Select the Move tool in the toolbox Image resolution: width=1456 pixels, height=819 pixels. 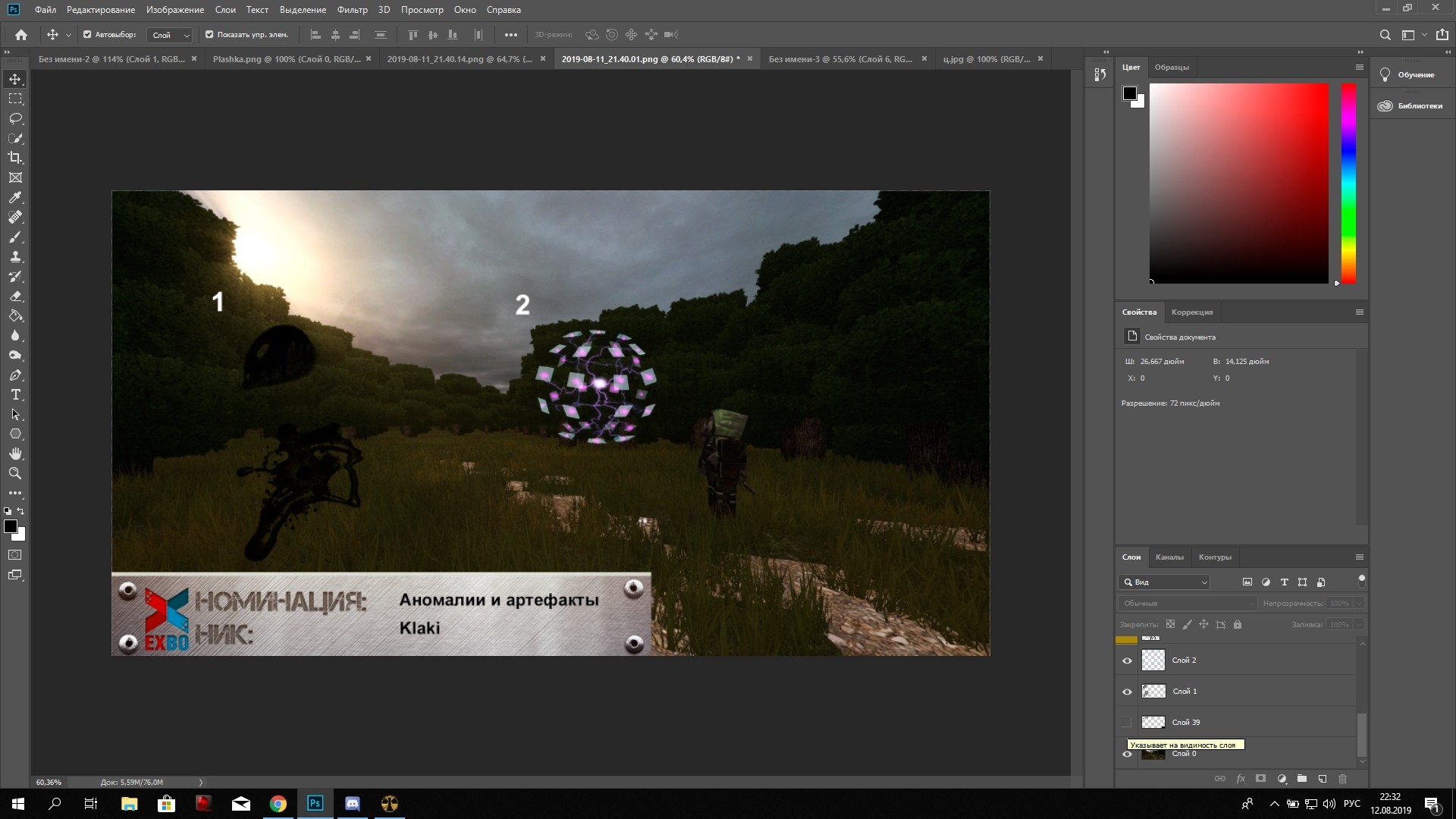(x=15, y=79)
